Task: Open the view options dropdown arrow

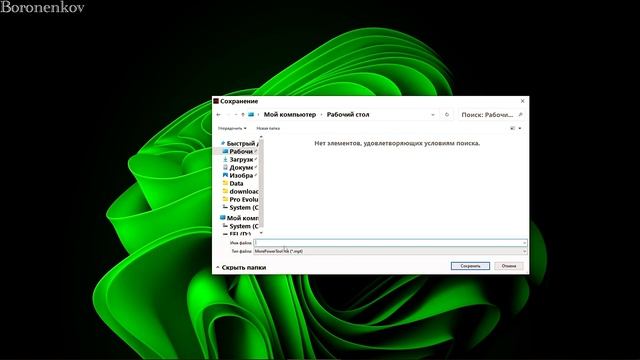Action: [x=520, y=128]
